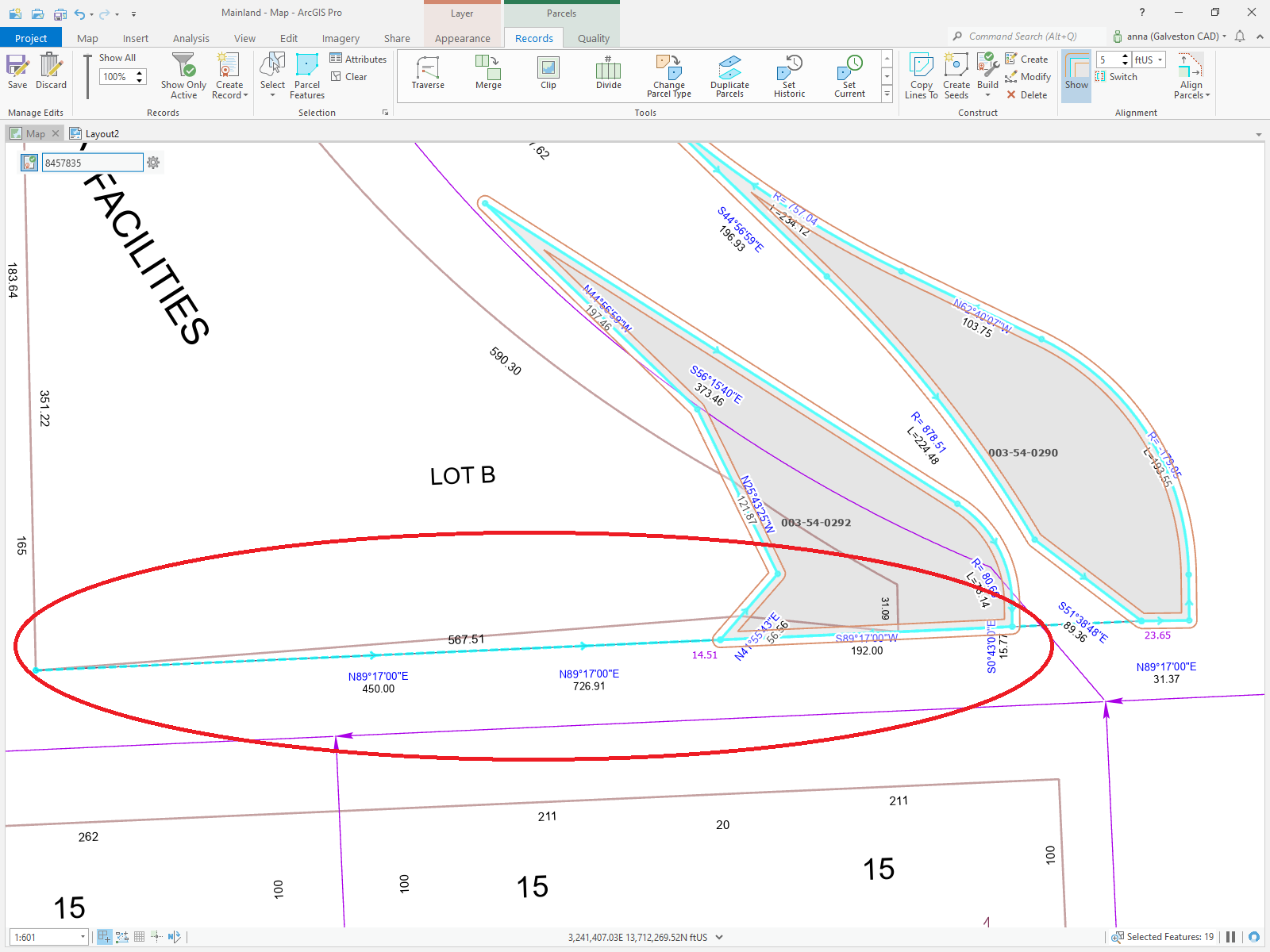Click the Copy Lines To tool
1270x952 pixels.
pyautogui.click(x=921, y=76)
